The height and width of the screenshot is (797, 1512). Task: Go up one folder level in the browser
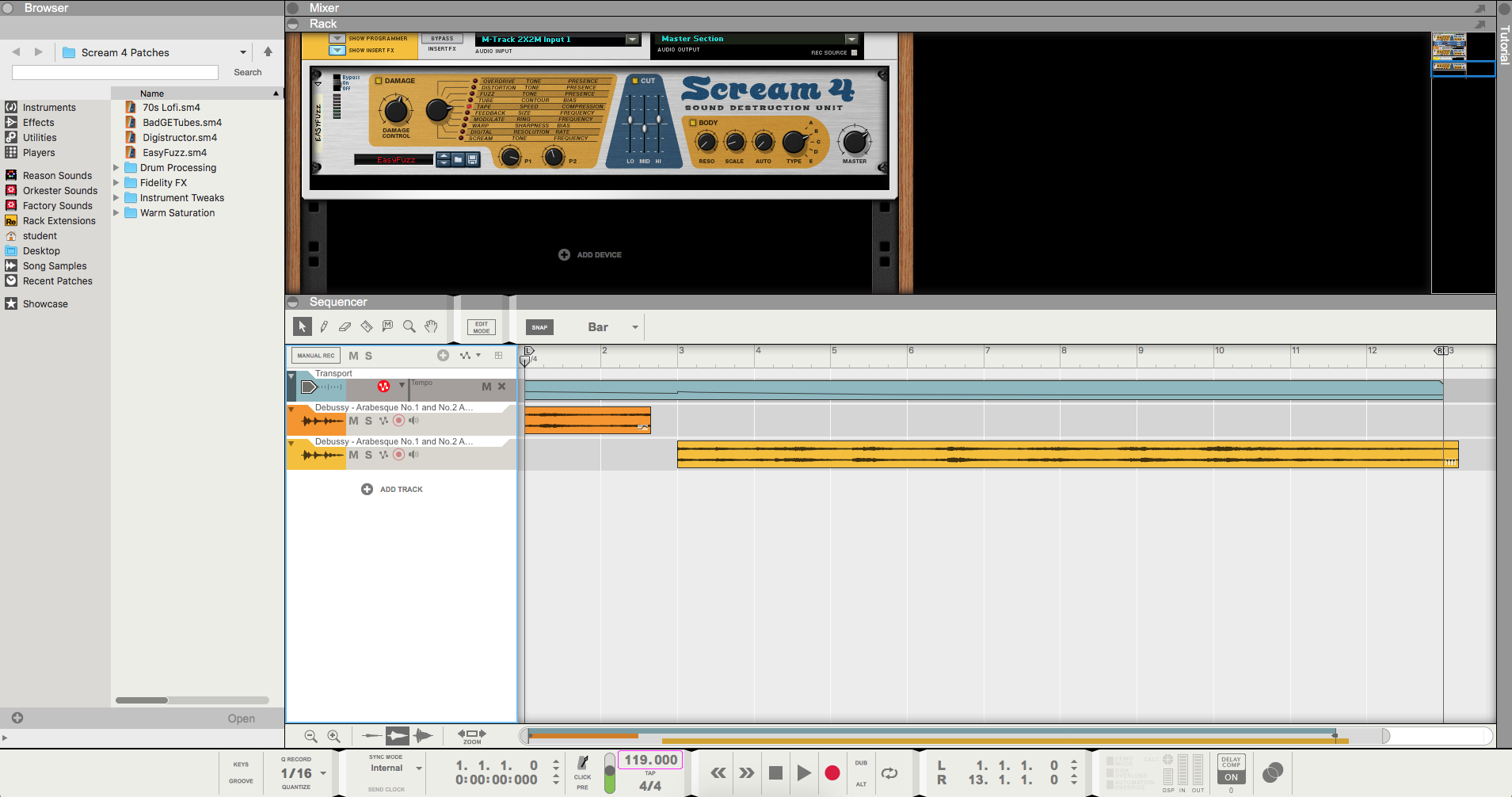click(x=269, y=52)
